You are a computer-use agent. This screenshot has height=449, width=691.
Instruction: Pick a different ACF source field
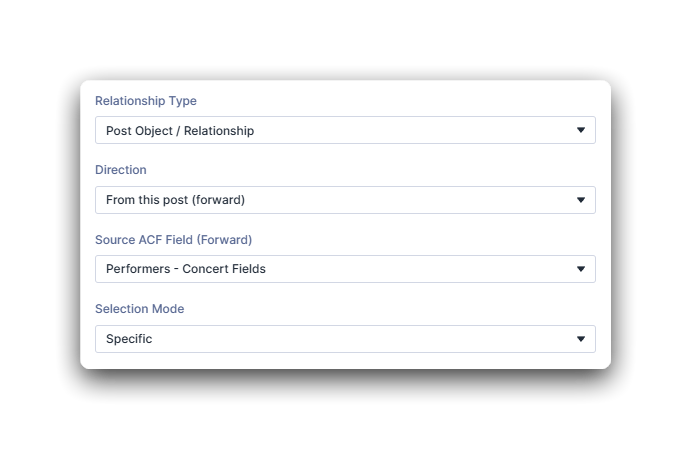(x=345, y=269)
